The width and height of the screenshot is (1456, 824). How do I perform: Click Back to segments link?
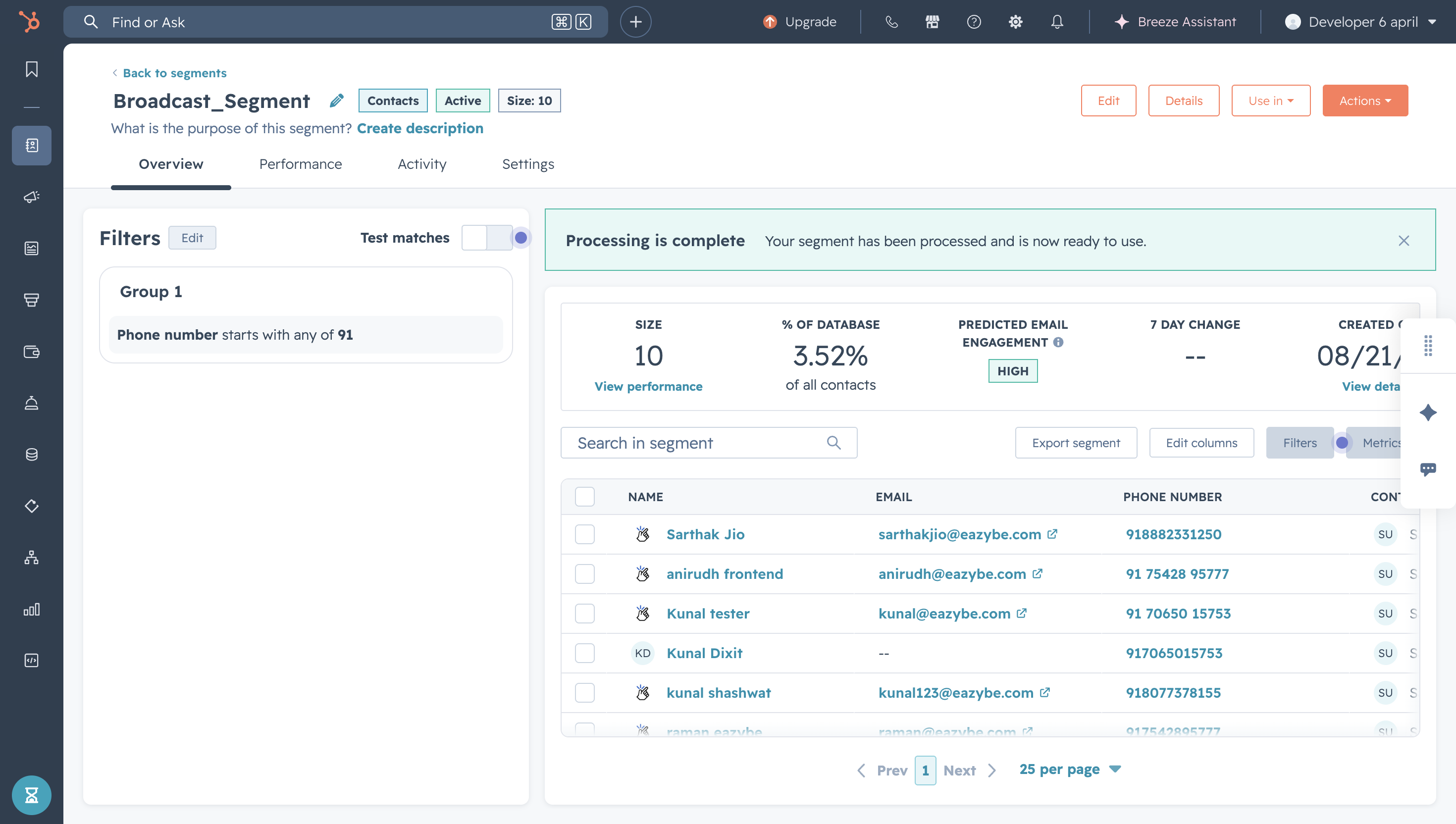pos(169,73)
